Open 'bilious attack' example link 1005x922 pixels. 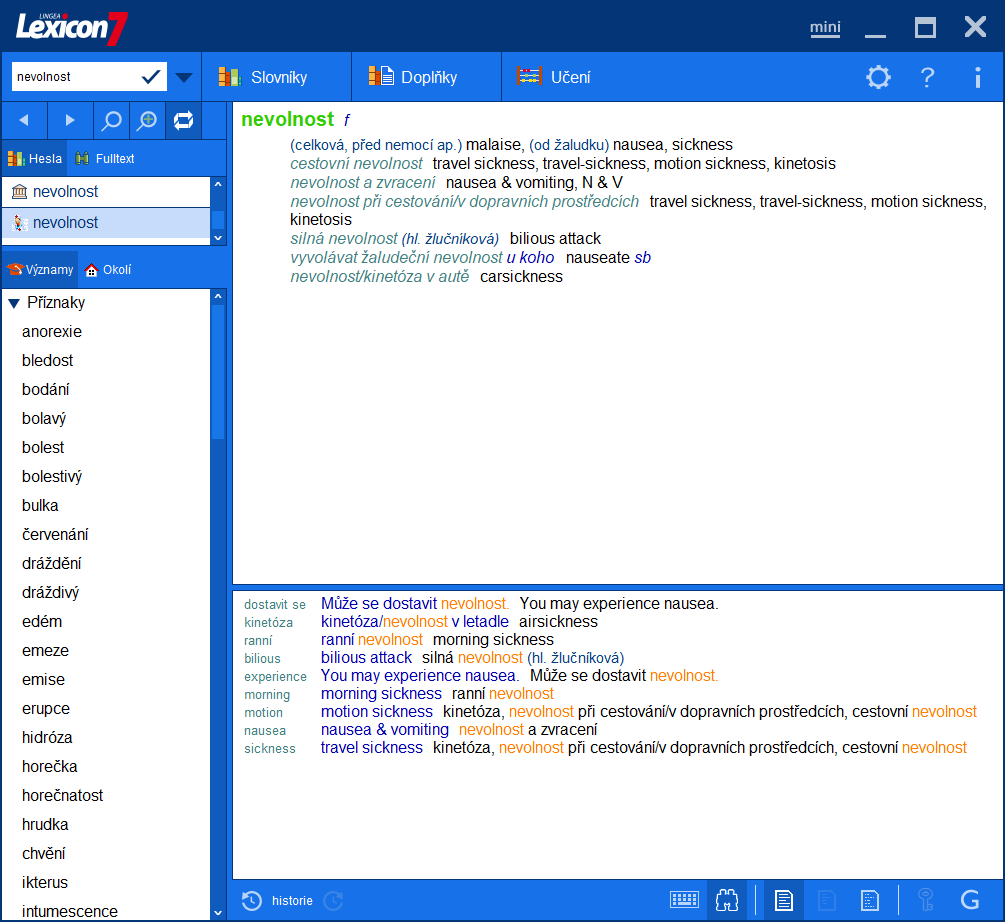point(366,658)
